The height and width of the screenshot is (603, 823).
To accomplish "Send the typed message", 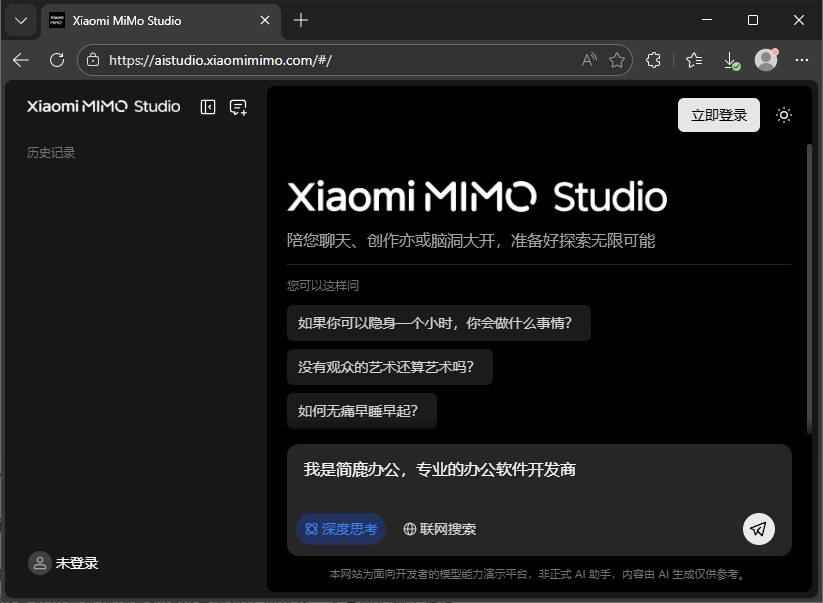I will (x=758, y=529).
